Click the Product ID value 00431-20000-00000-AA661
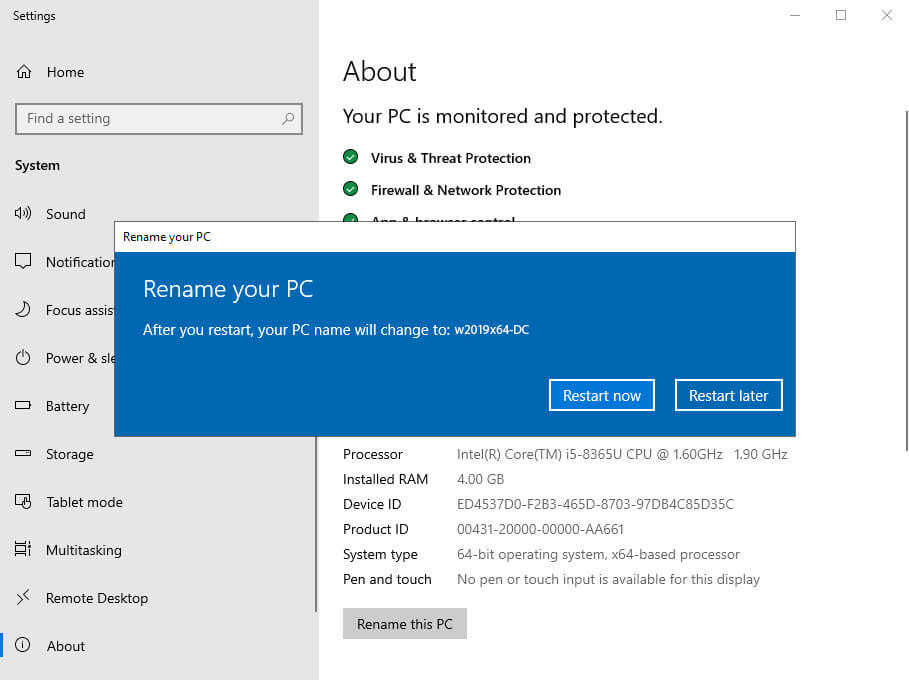909x680 pixels. (x=540, y=529)
